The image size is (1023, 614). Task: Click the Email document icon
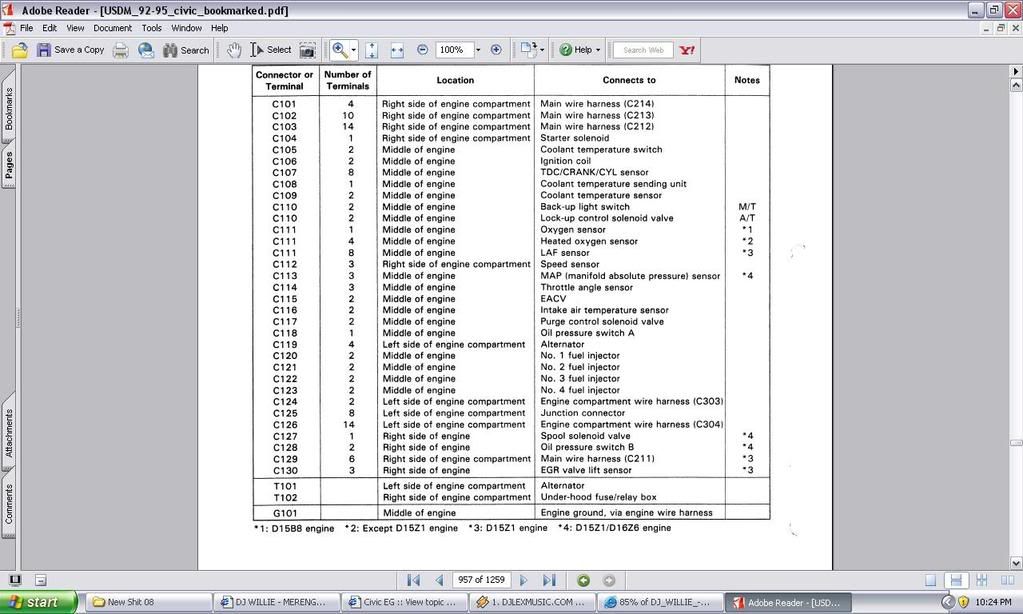pyautogui.click(x=145, y=50)
